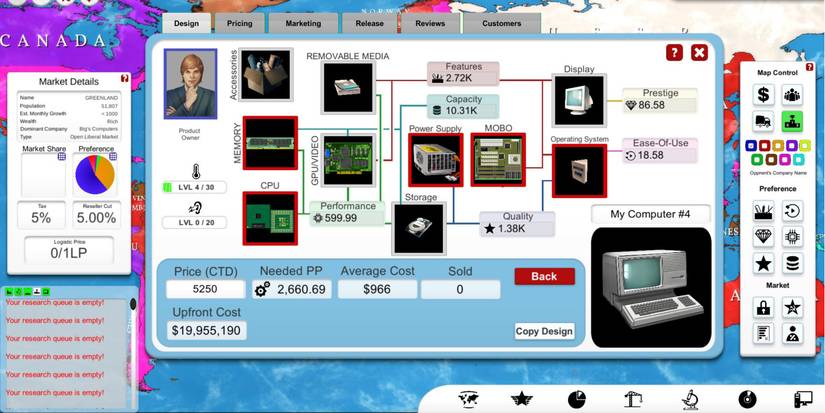Toggle the brown opponent company checkbox

(x=771, y=159)
